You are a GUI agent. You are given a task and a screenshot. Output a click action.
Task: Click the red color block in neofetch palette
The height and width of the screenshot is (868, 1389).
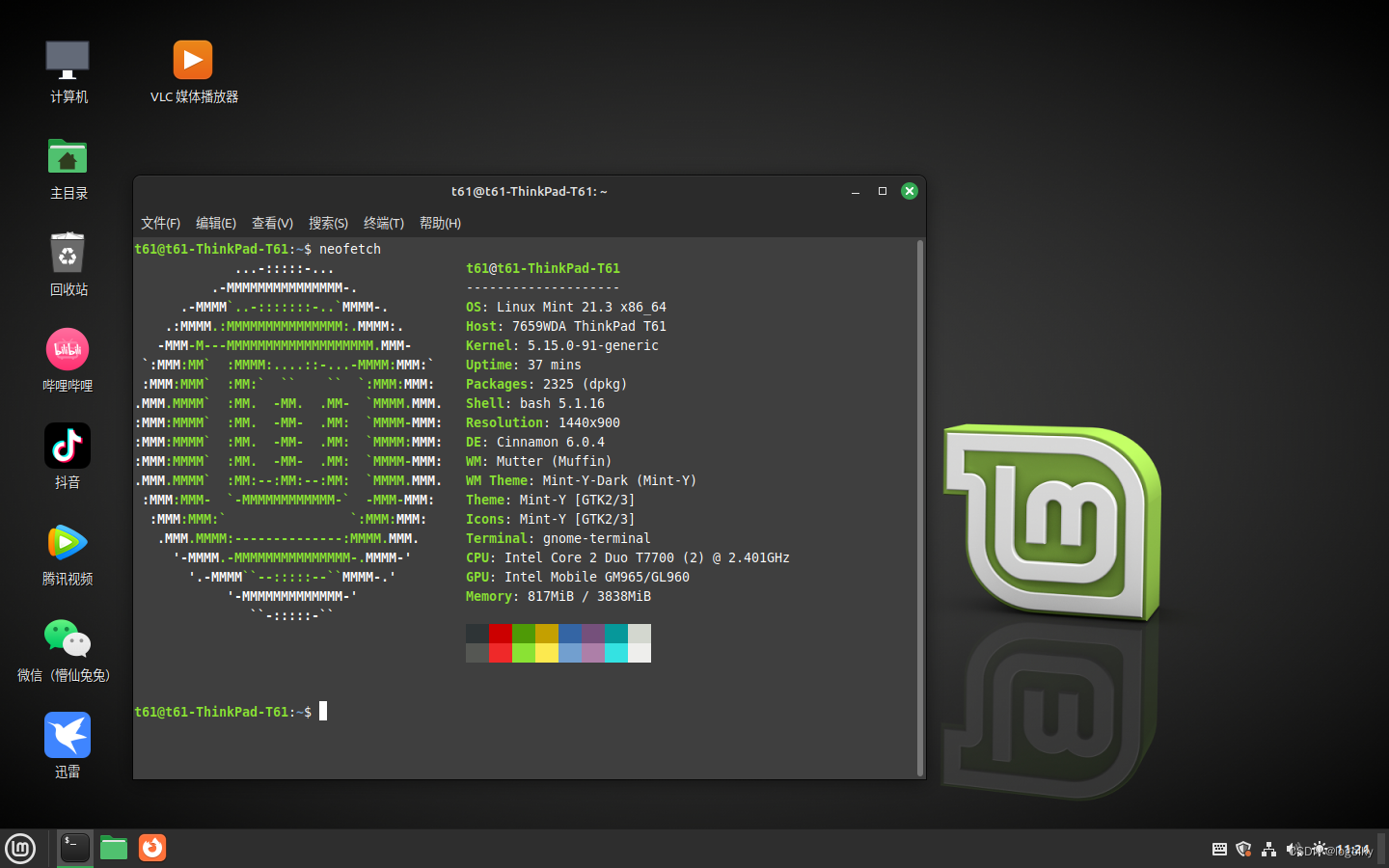coord(501,634)
